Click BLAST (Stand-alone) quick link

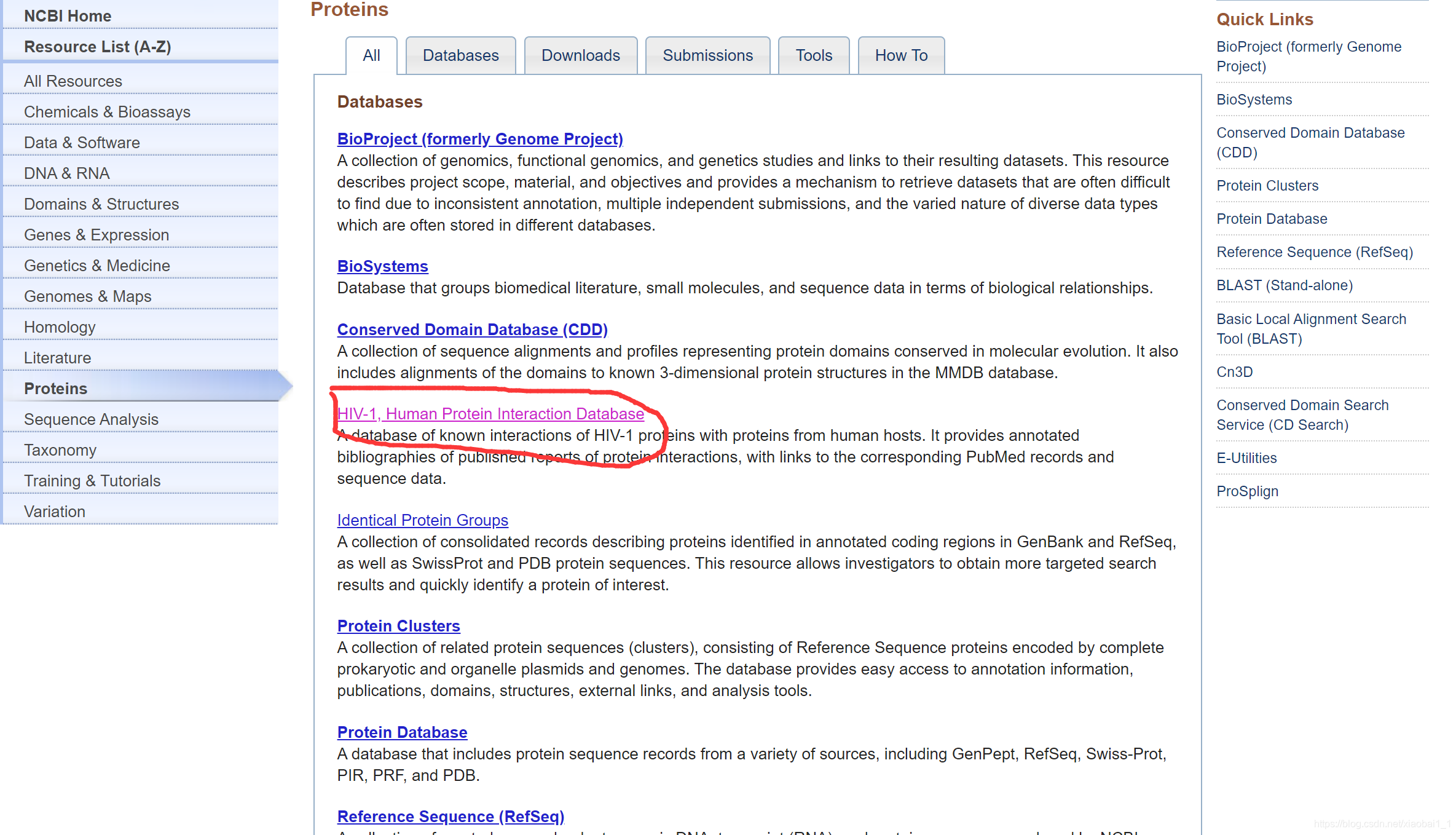(1285, 285)
